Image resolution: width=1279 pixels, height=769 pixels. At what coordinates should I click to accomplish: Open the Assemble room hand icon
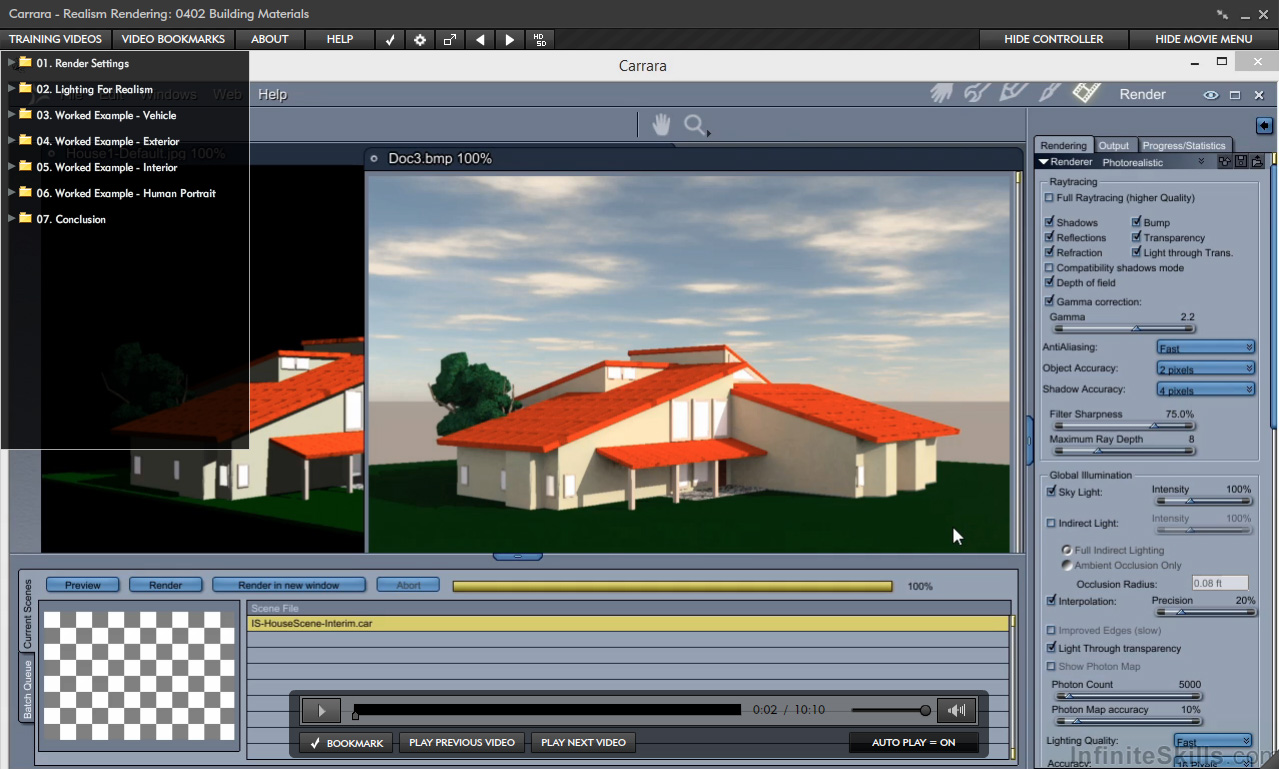(941, 93)
